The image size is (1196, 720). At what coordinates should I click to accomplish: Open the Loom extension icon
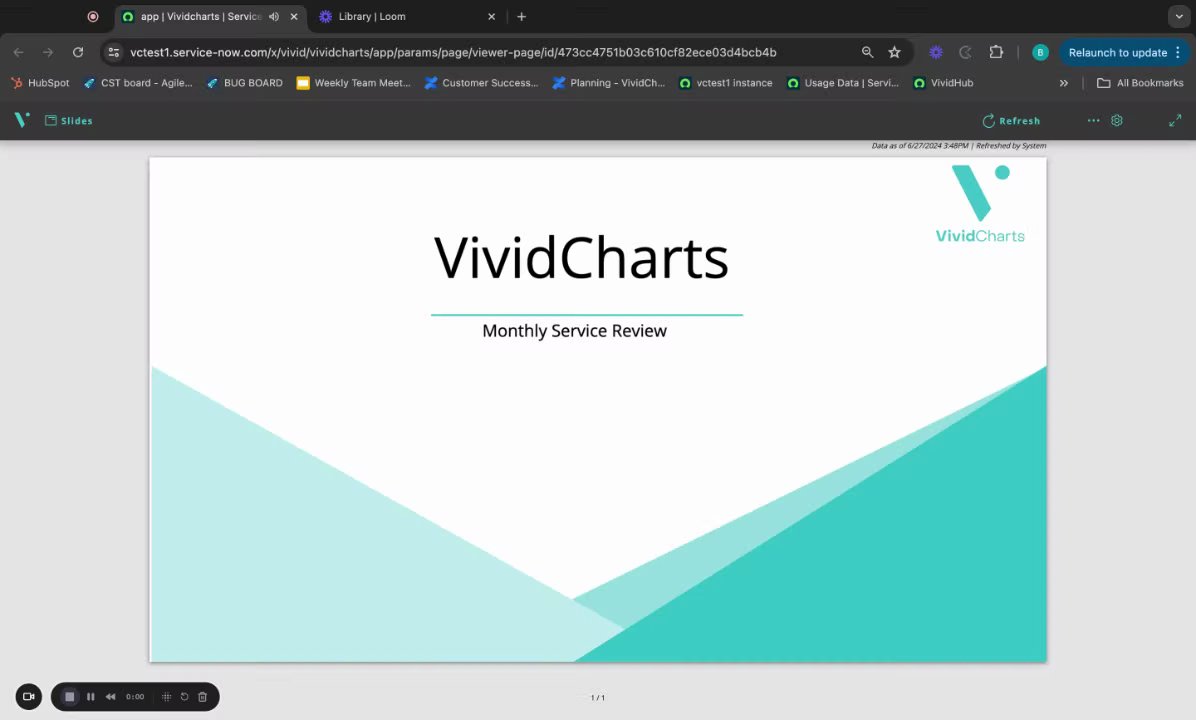[x=936, y=52]
